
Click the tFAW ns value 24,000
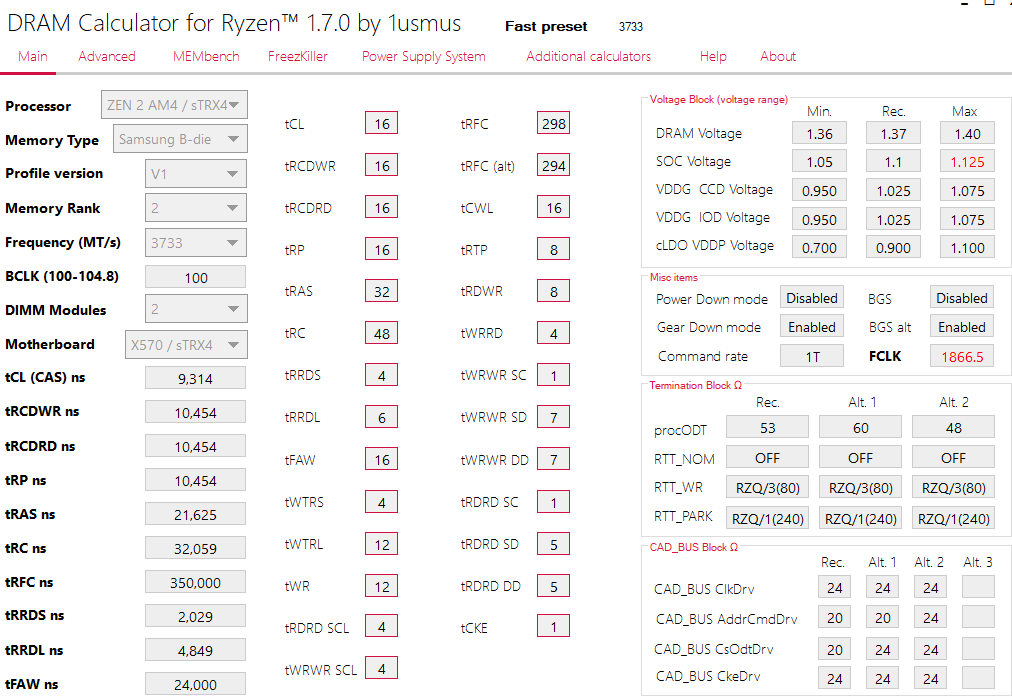coord(196,683)
